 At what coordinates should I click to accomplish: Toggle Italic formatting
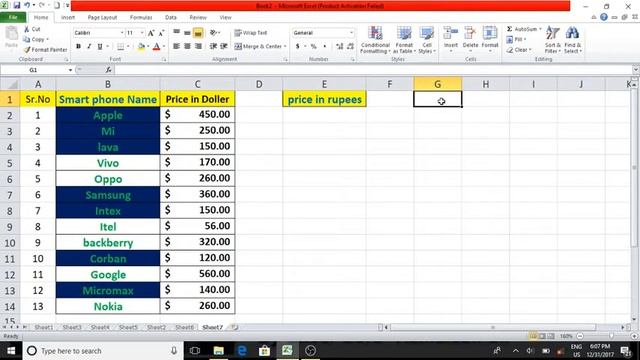[x=89, y=47]
